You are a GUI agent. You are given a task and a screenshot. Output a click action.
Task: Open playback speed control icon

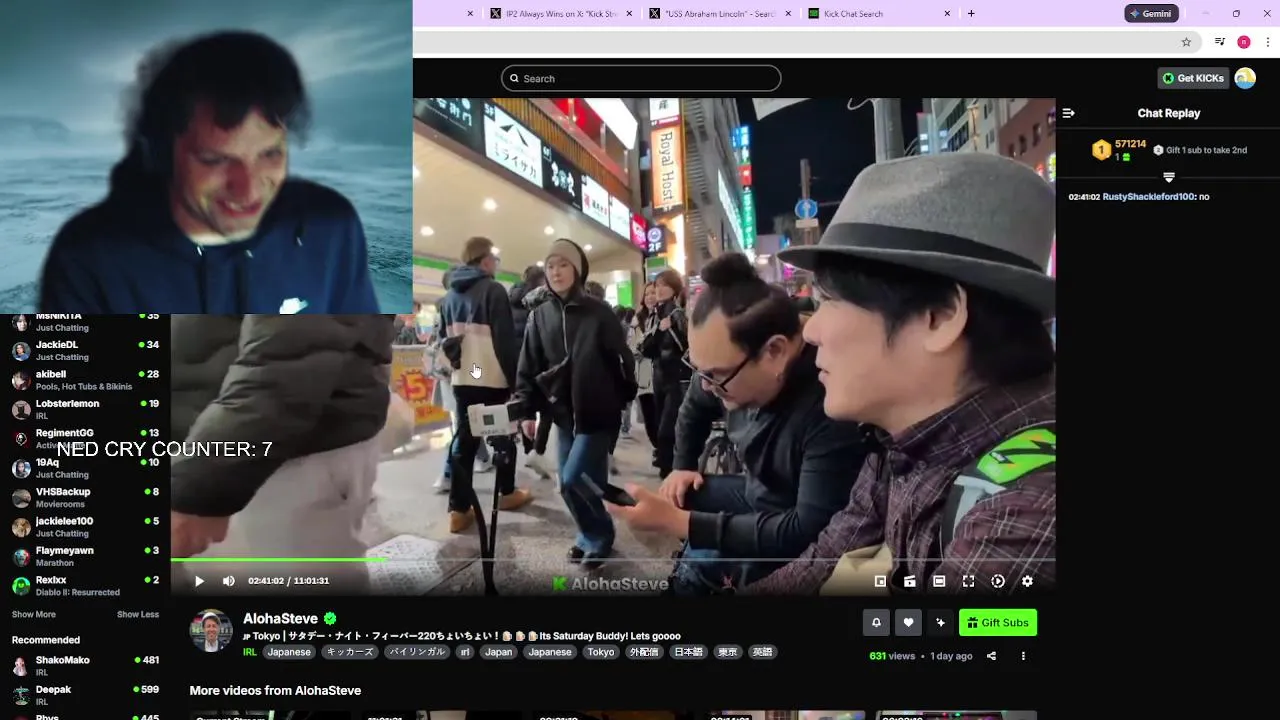[998, 581]
